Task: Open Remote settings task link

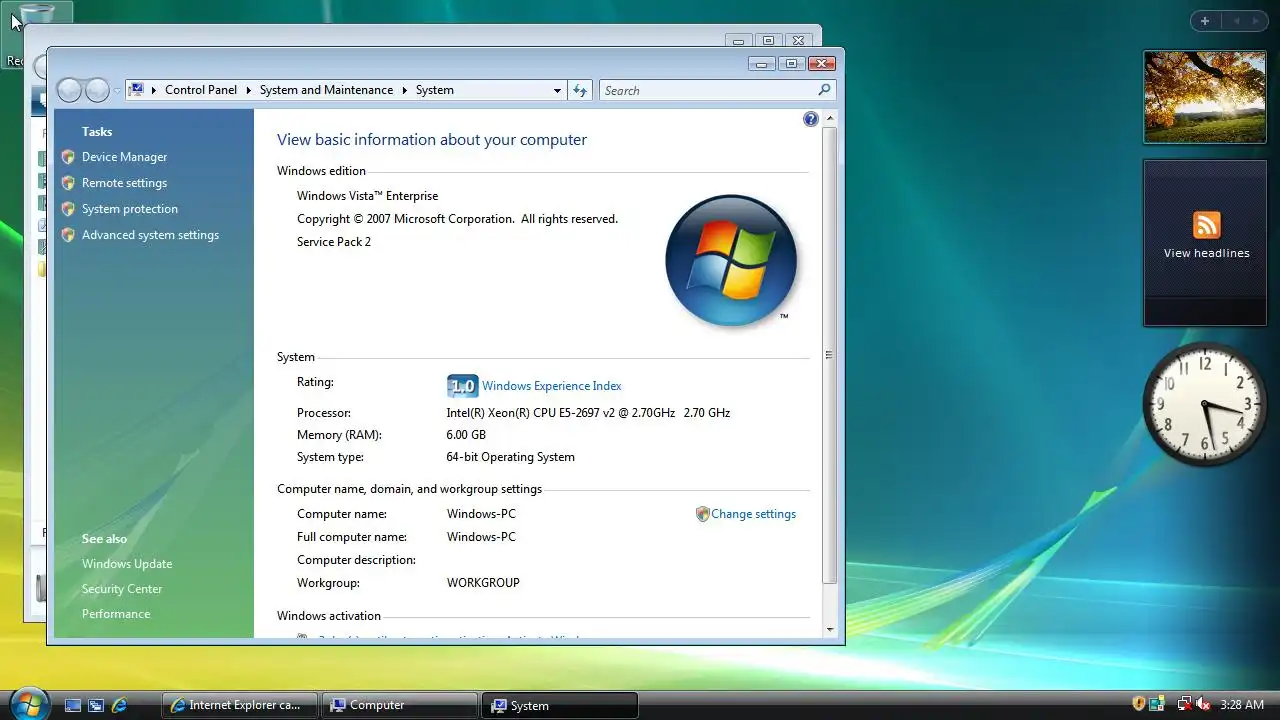Action: click(x=124, y=183)
